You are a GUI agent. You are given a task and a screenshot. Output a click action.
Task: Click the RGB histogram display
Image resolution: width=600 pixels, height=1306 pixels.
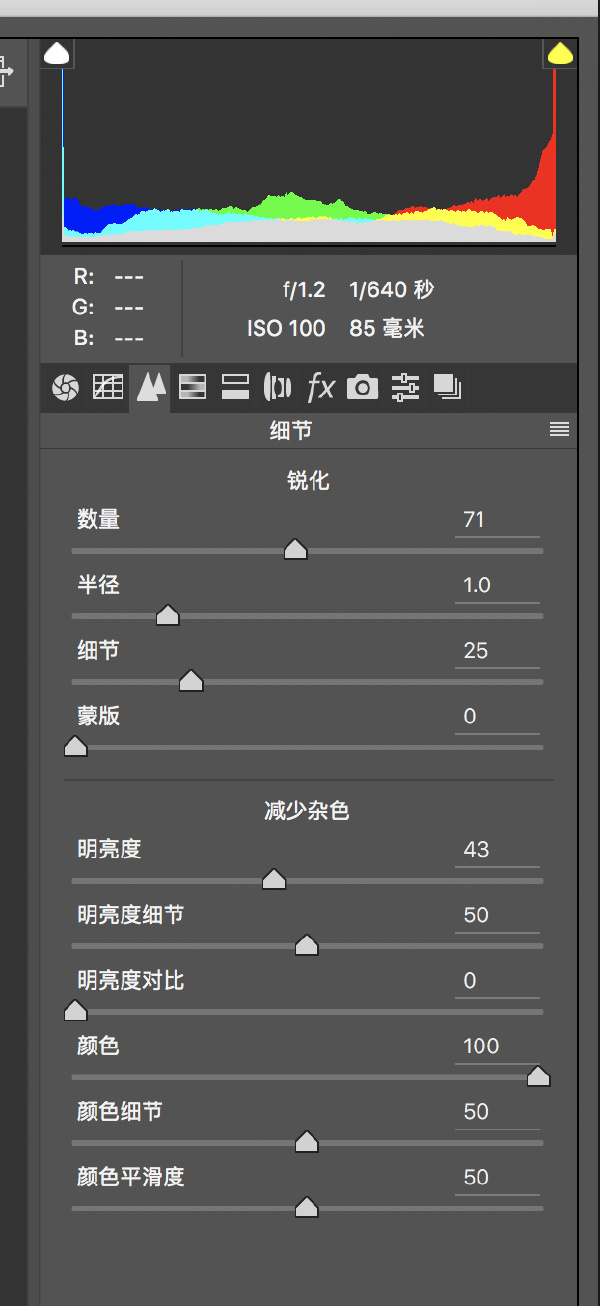coord(308,150)
